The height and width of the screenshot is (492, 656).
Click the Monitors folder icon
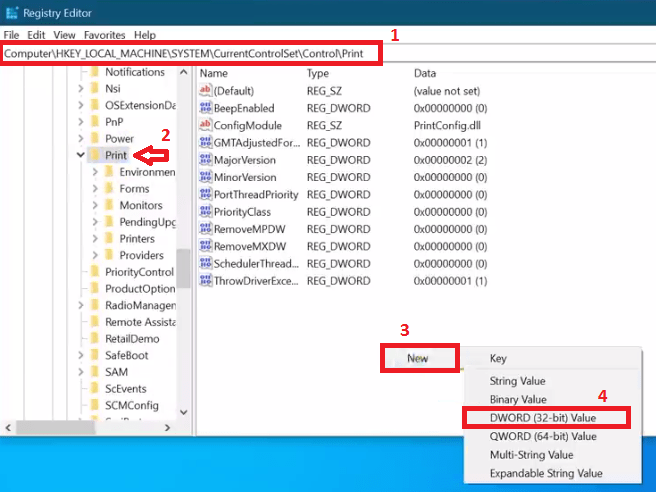110,205
